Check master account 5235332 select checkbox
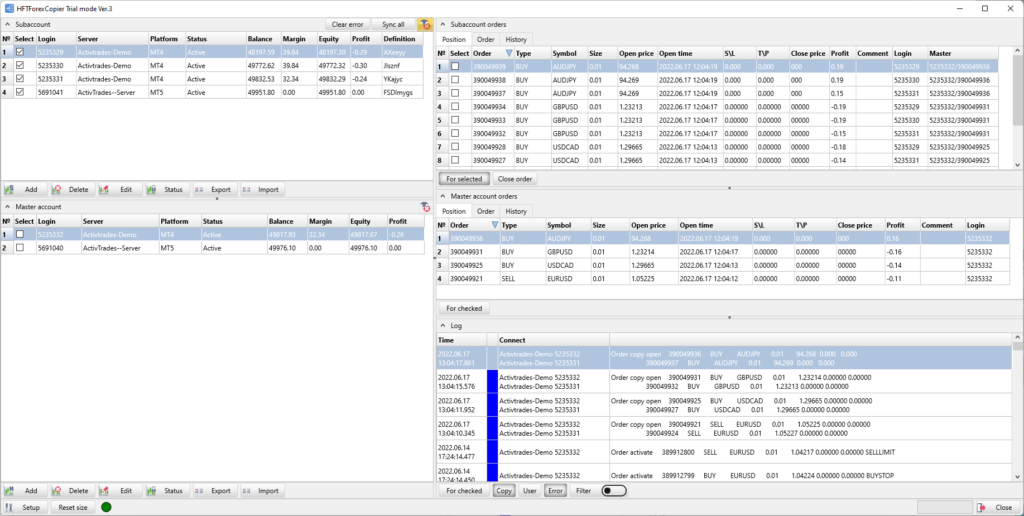 coord(20,234)
